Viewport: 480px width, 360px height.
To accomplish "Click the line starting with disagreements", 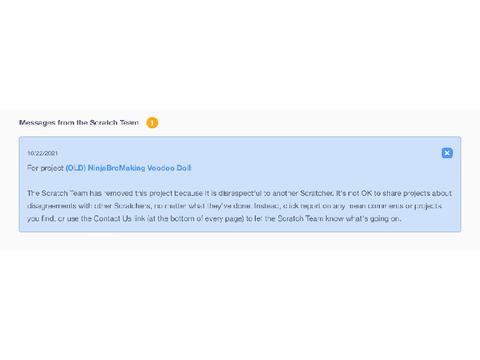I will coord(234,206).
